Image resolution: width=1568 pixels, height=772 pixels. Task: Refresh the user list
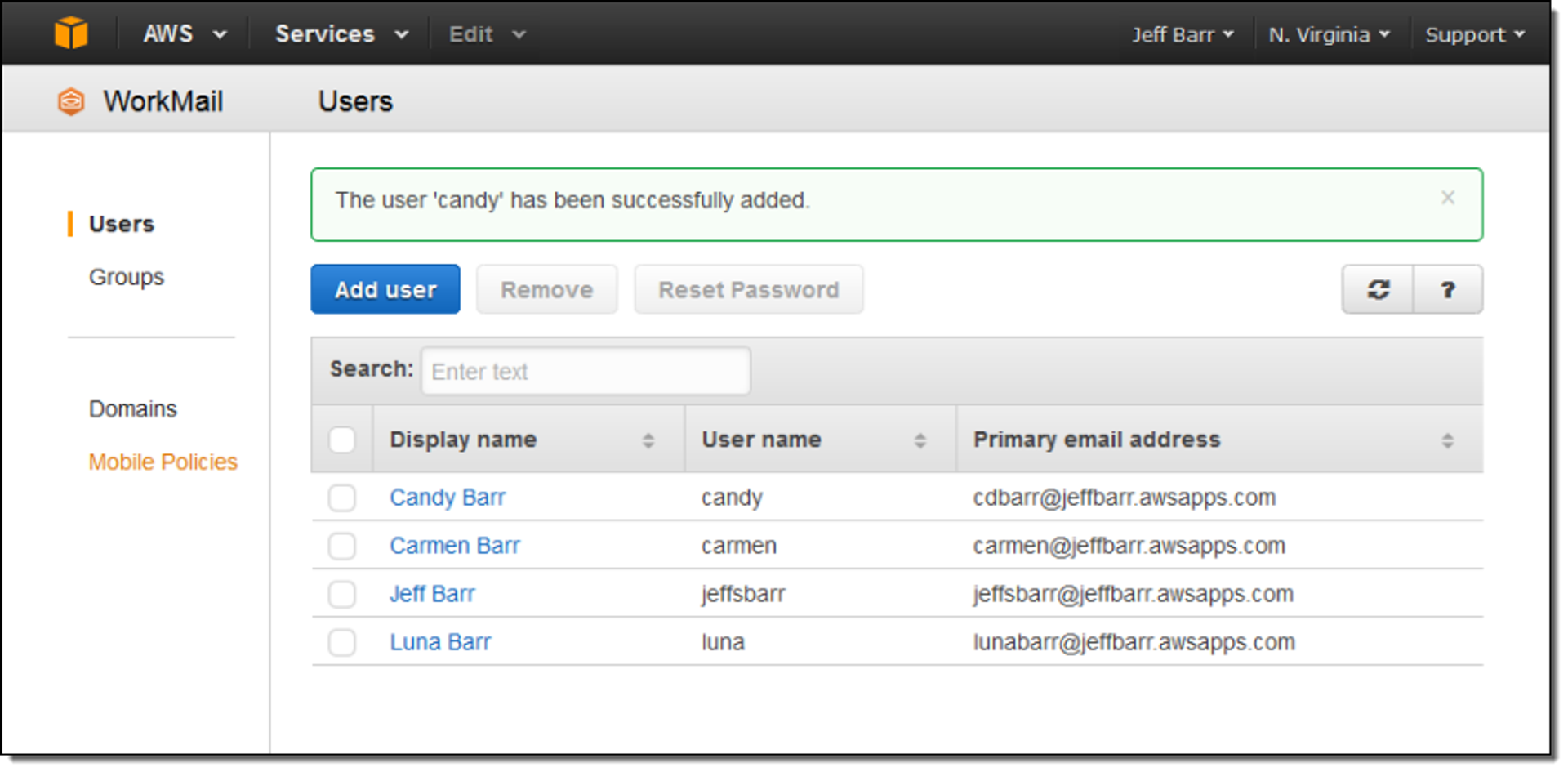(1377, 289)
